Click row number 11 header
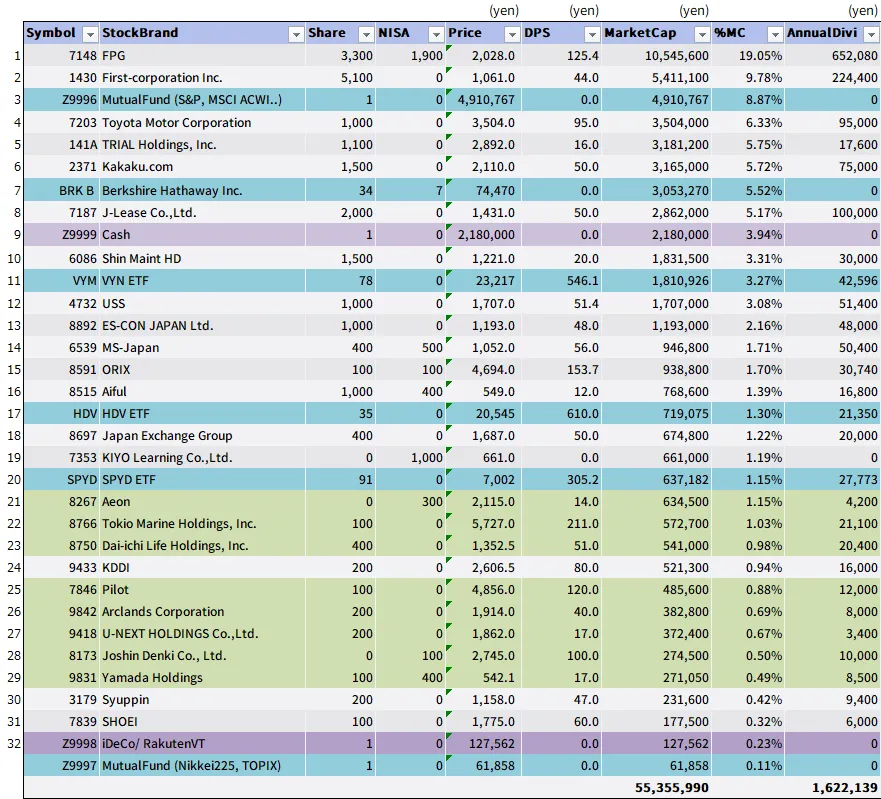Screen dimensions: 881x799 (x=11, y=281)
